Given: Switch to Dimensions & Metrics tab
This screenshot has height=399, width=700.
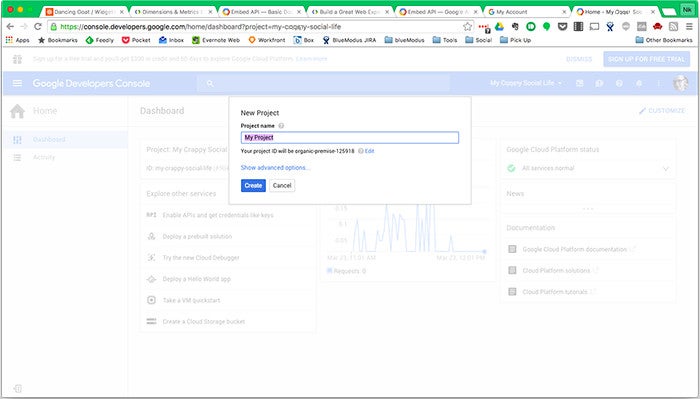Looking at the screenshot, I should (x=172, y=12).
